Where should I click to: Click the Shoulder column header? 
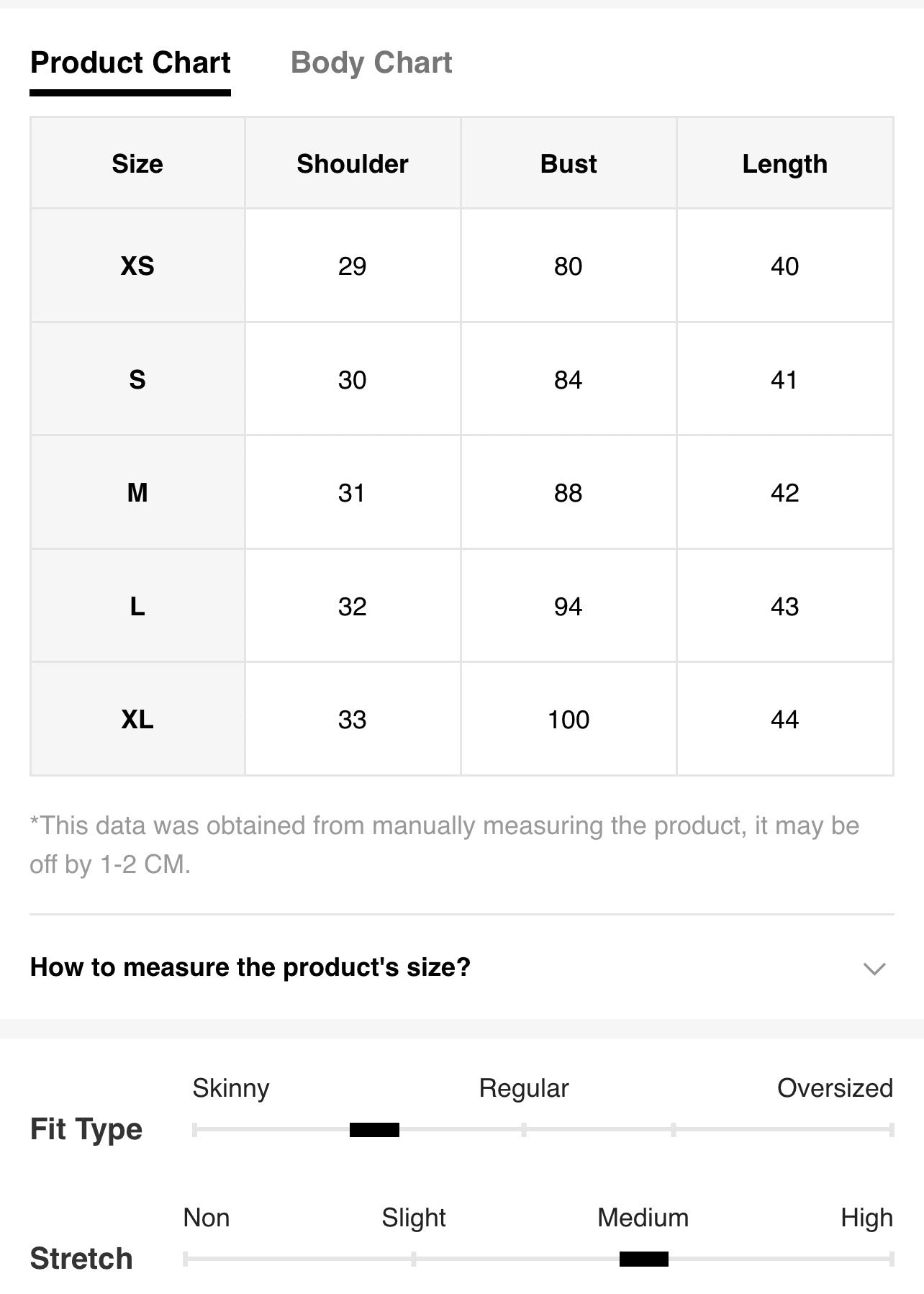click(x=353, y=164)
